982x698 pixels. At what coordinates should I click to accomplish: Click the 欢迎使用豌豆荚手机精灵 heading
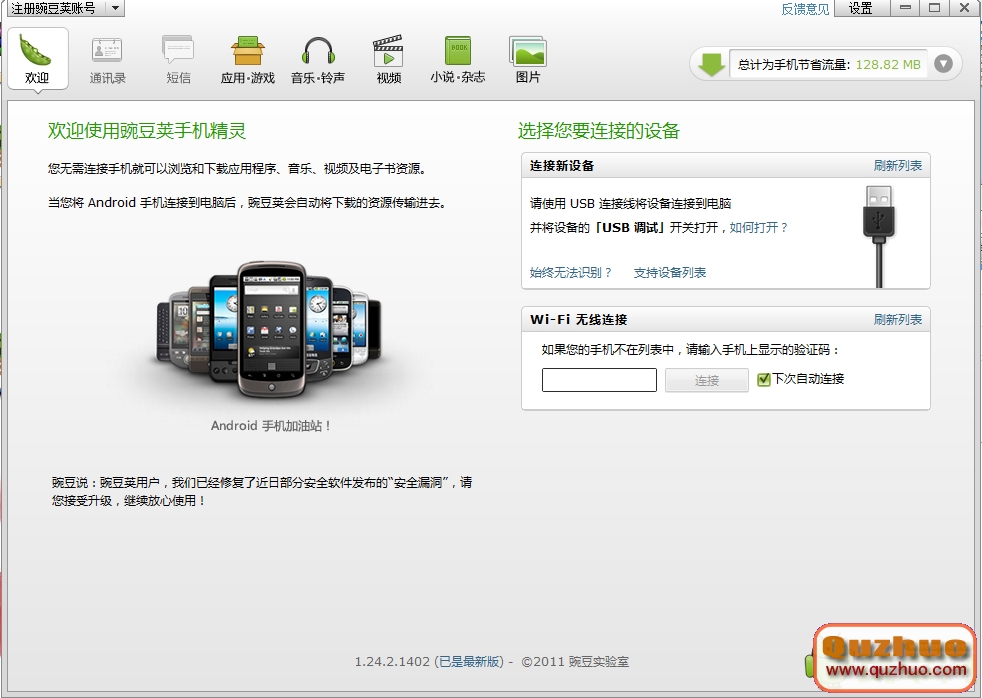(147, 131)
